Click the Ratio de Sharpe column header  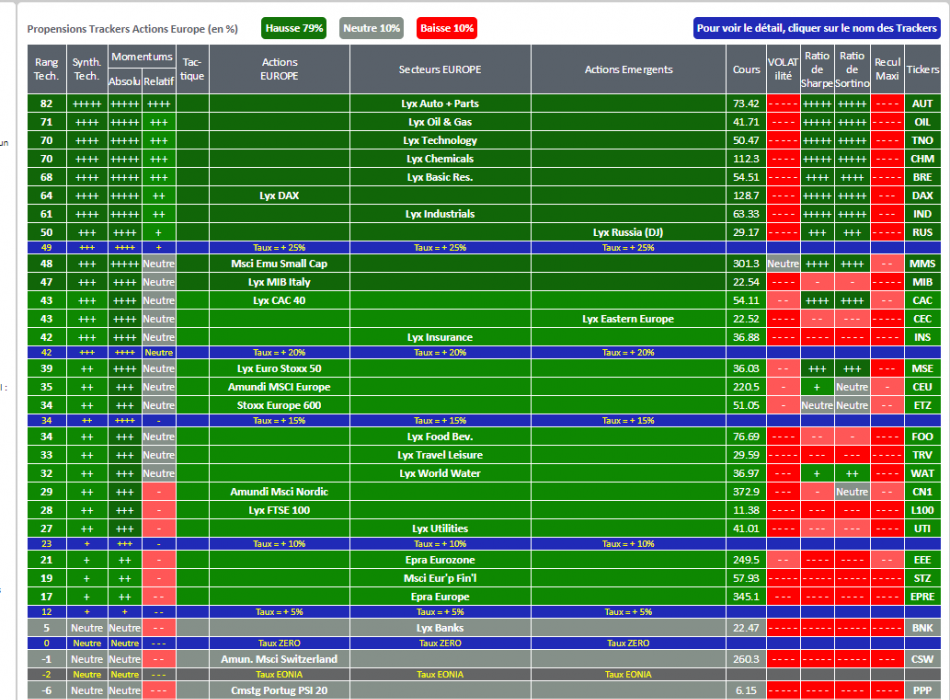(817, 69)
